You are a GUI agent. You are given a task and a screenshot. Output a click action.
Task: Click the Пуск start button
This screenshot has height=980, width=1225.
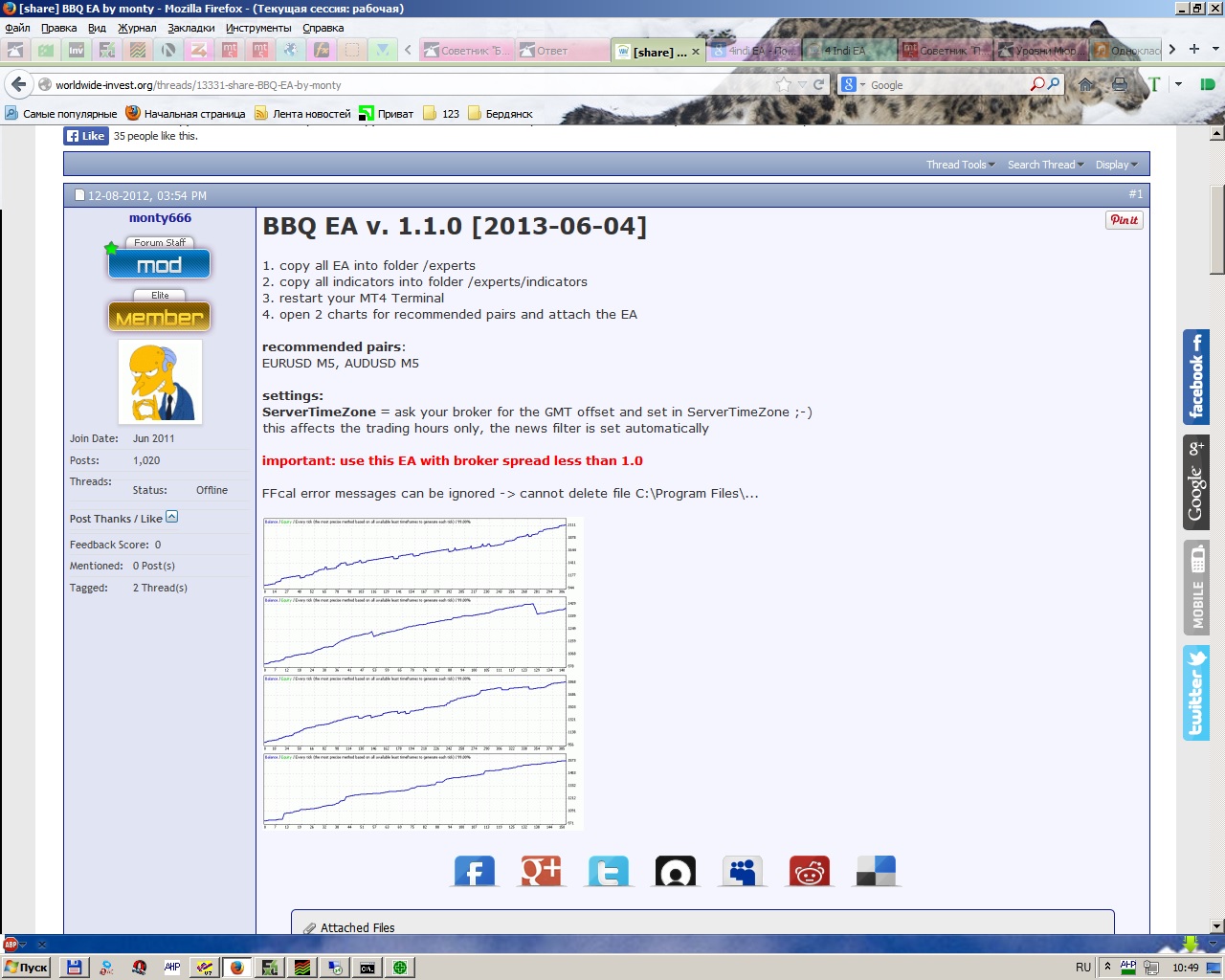(x=26, y=967)
